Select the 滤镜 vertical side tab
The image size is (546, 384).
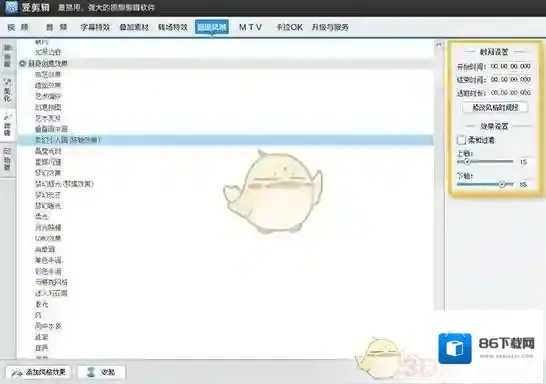point(7,125)
